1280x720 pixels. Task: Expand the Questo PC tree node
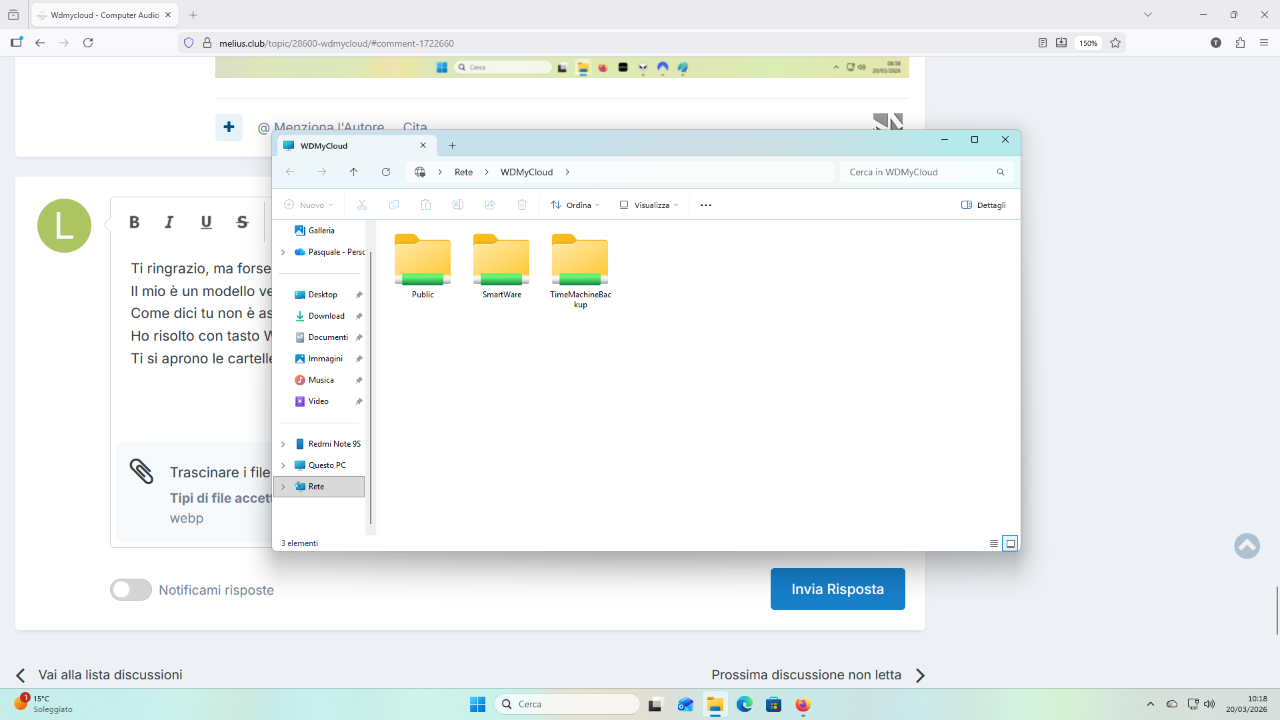[283, 465]
